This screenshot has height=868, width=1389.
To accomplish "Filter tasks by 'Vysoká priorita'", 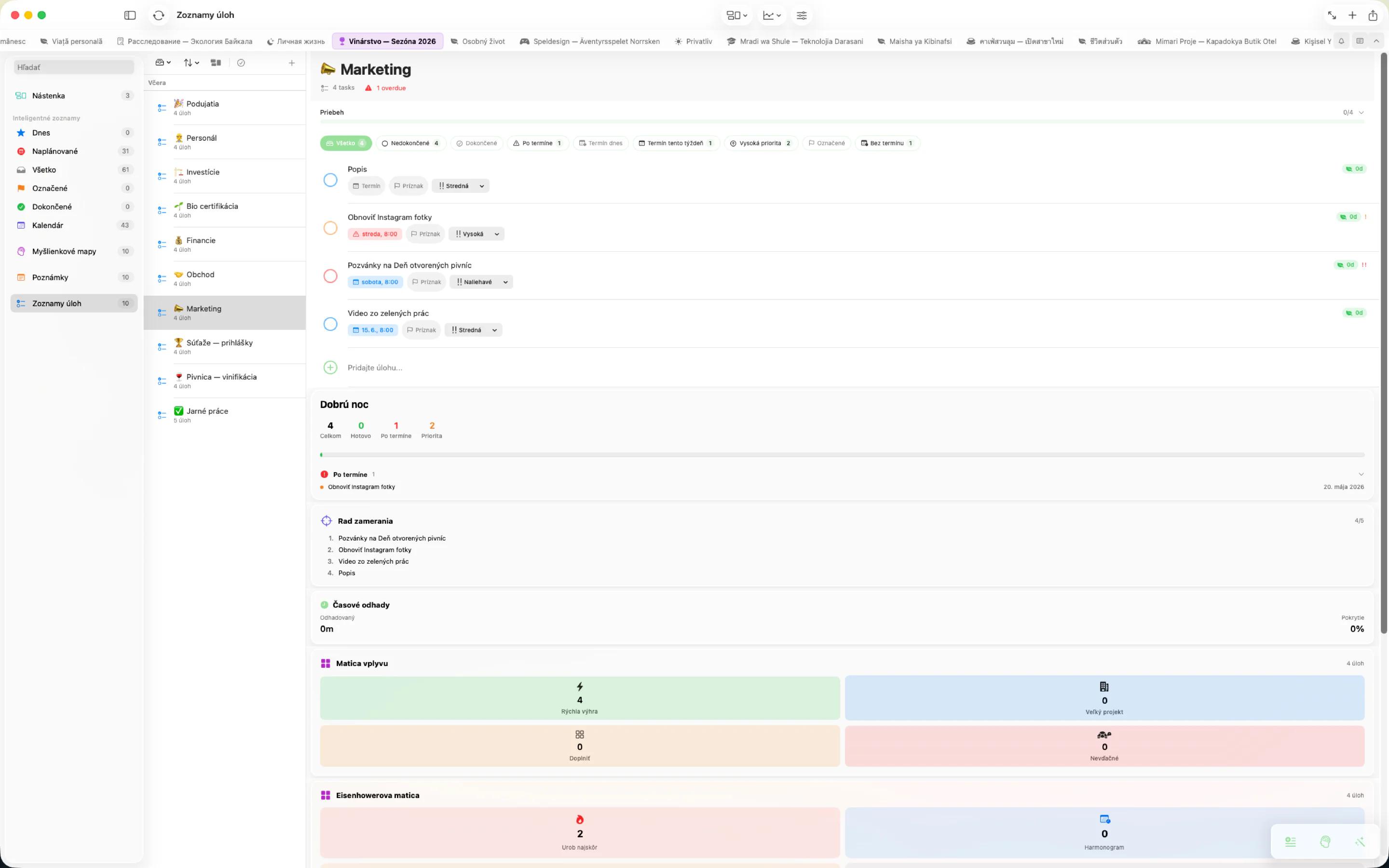I will coord(761,143).
